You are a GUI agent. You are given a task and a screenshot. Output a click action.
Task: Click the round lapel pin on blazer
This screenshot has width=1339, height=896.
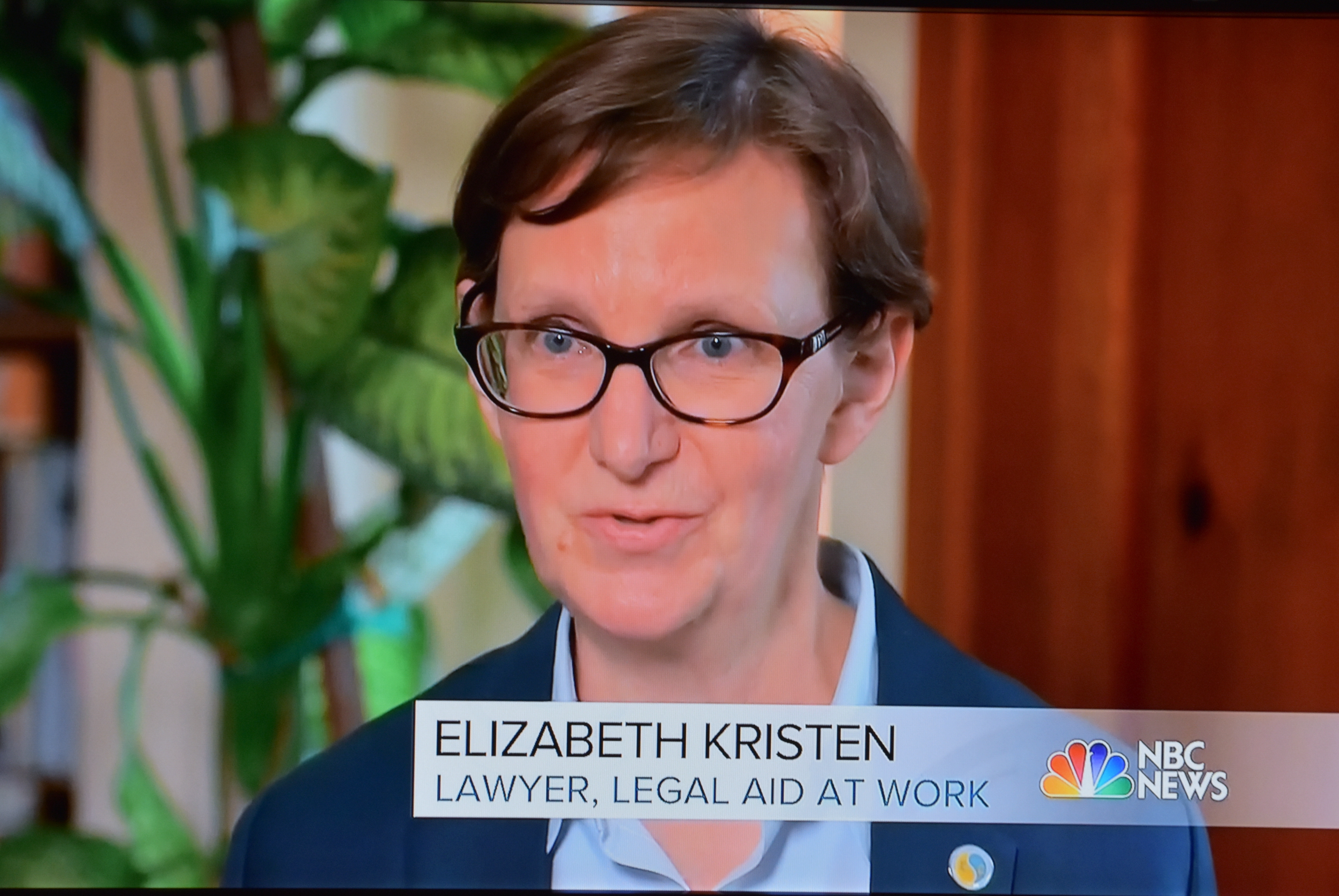click(x=971, y=867)
